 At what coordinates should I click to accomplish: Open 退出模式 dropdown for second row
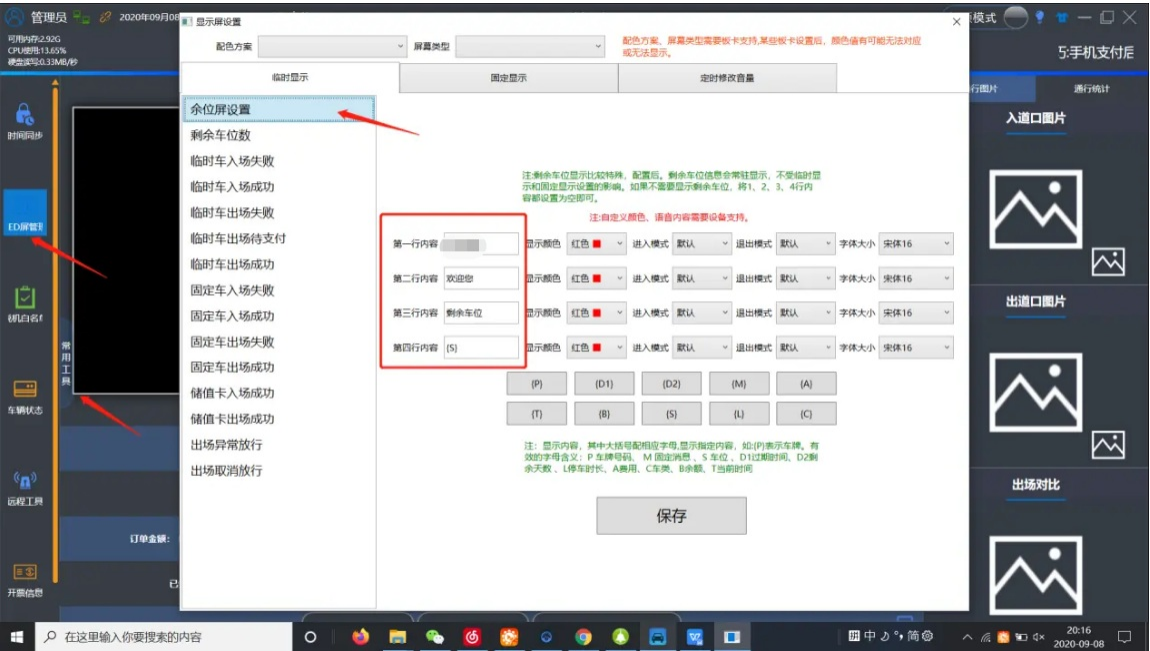coord(805,279)
